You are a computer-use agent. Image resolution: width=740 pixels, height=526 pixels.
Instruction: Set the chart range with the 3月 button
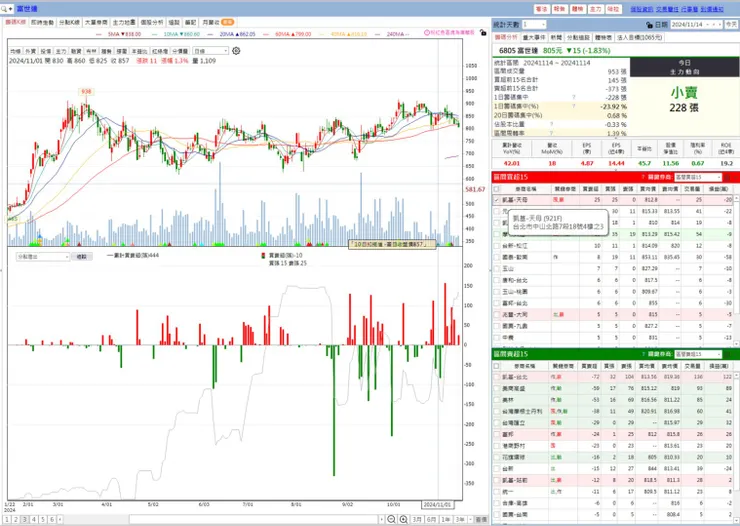[417, 519]
